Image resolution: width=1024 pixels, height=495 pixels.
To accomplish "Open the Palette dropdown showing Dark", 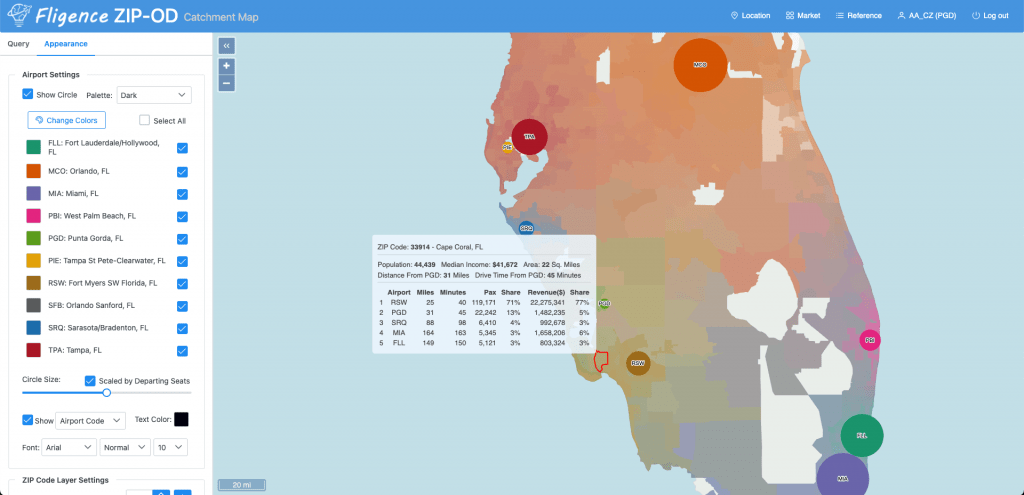I will (154, 95).
